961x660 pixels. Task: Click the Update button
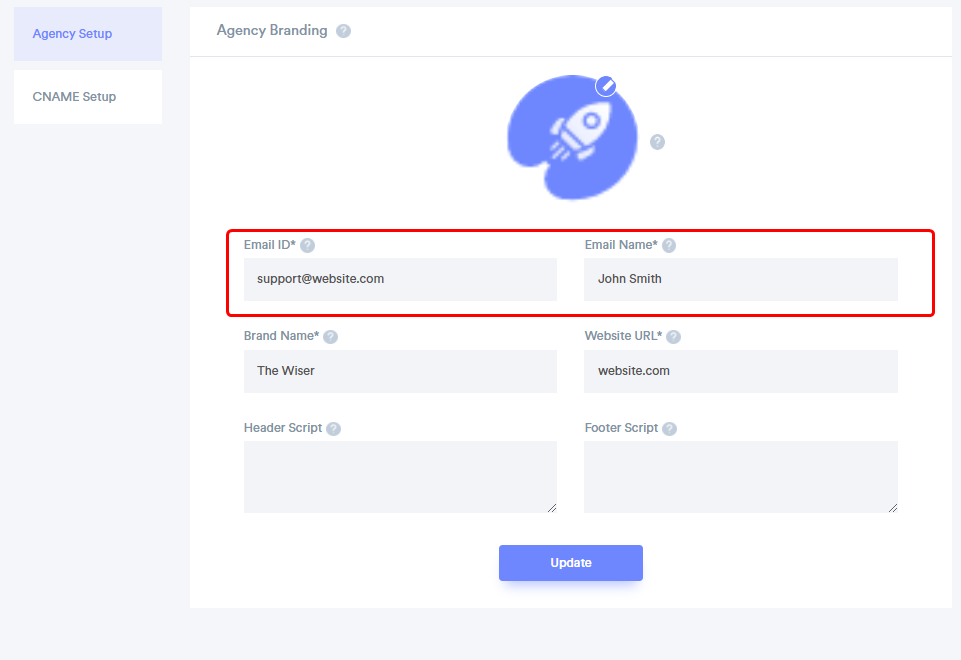pos(571,563)
